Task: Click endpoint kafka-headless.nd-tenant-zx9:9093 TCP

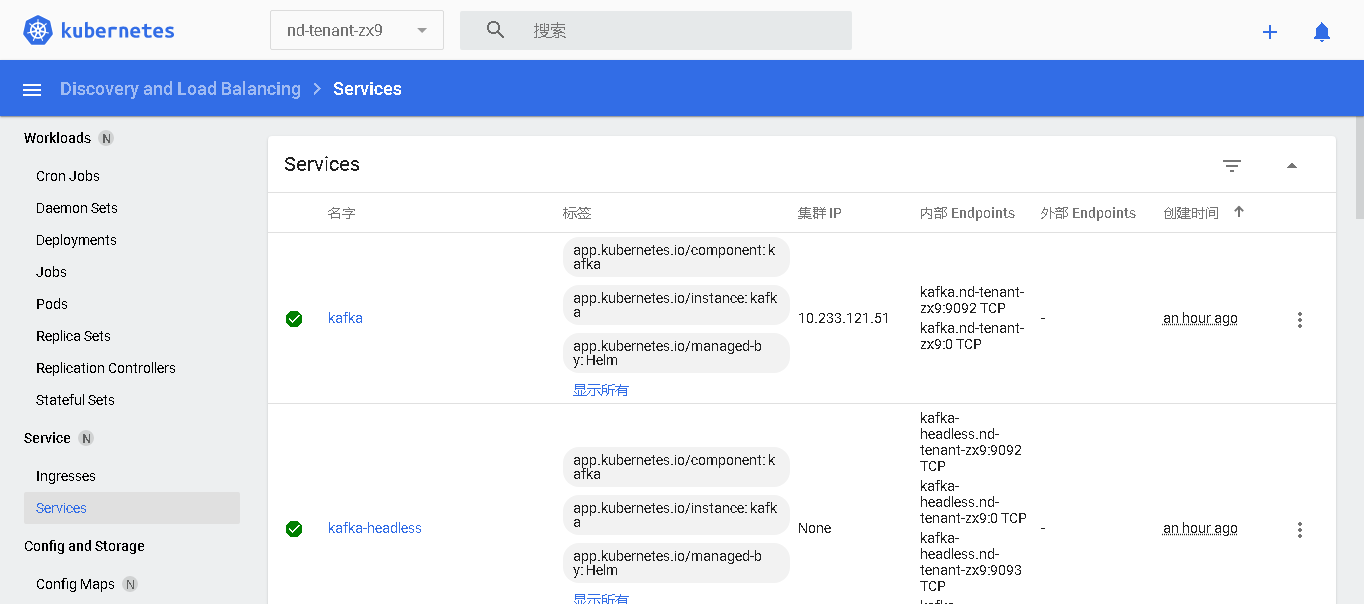Action: (x=971, y=562)
